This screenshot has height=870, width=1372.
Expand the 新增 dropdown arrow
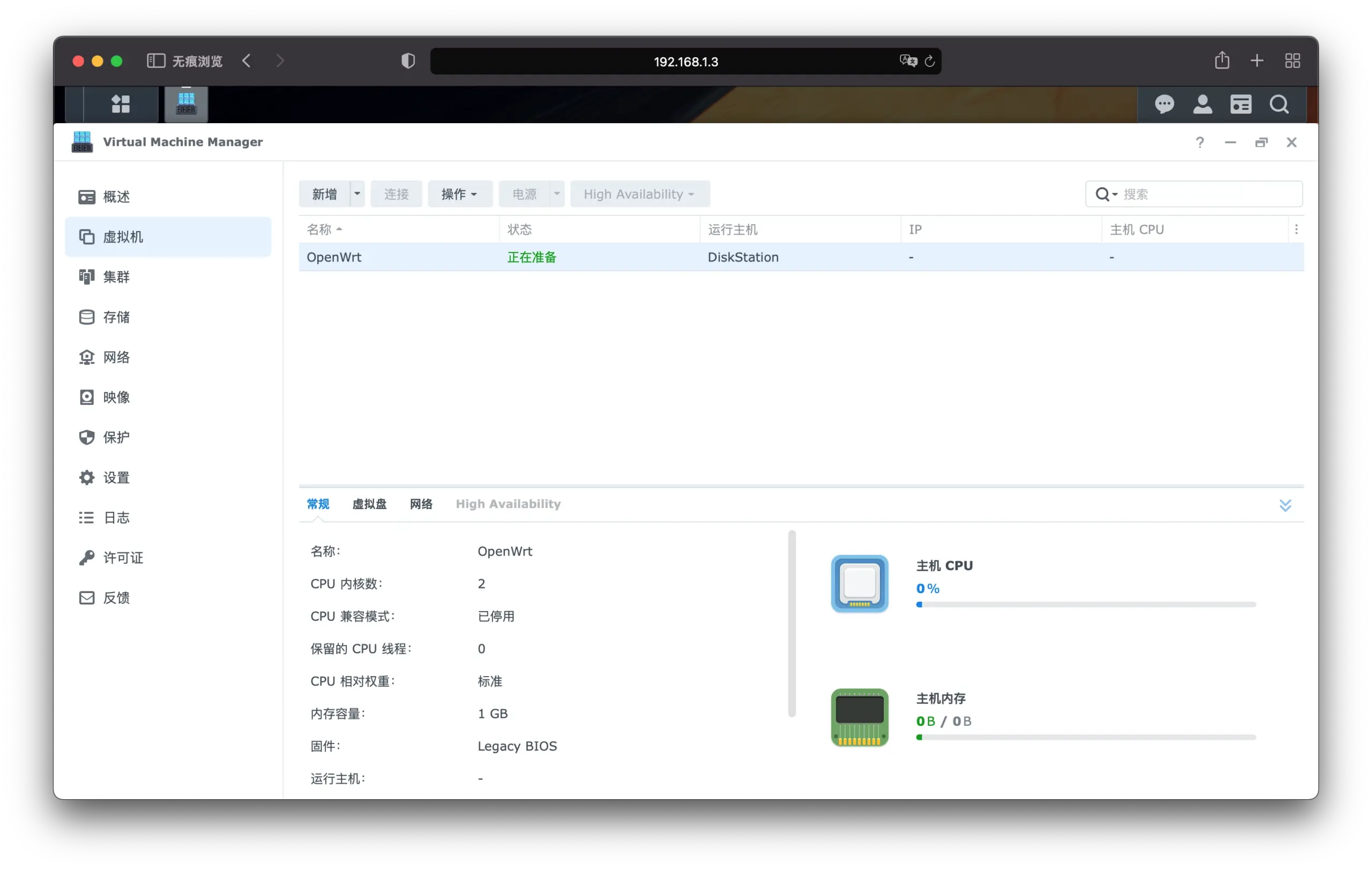click(x=357, y=194)
